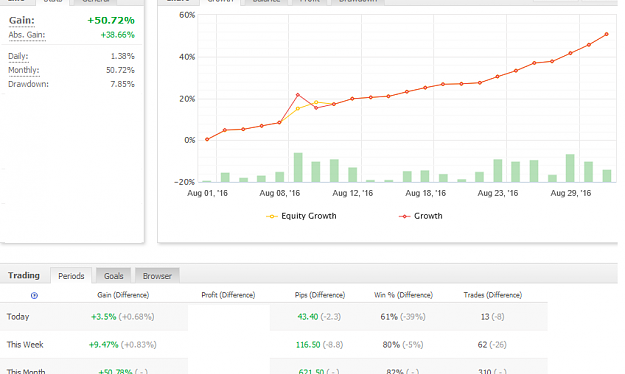625x374 pixels.
Task: Select the This Week row label
Action: [x=25, y=345]
